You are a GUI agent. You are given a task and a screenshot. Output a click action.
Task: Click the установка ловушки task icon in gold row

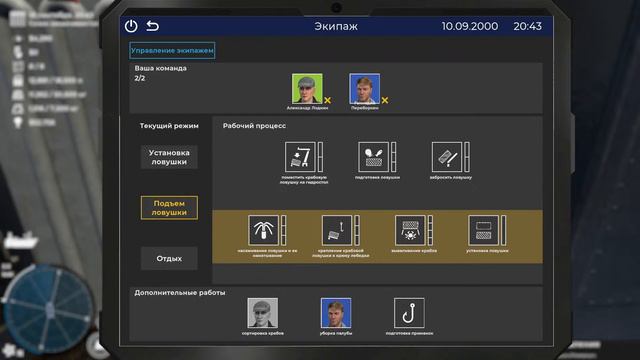483,230
